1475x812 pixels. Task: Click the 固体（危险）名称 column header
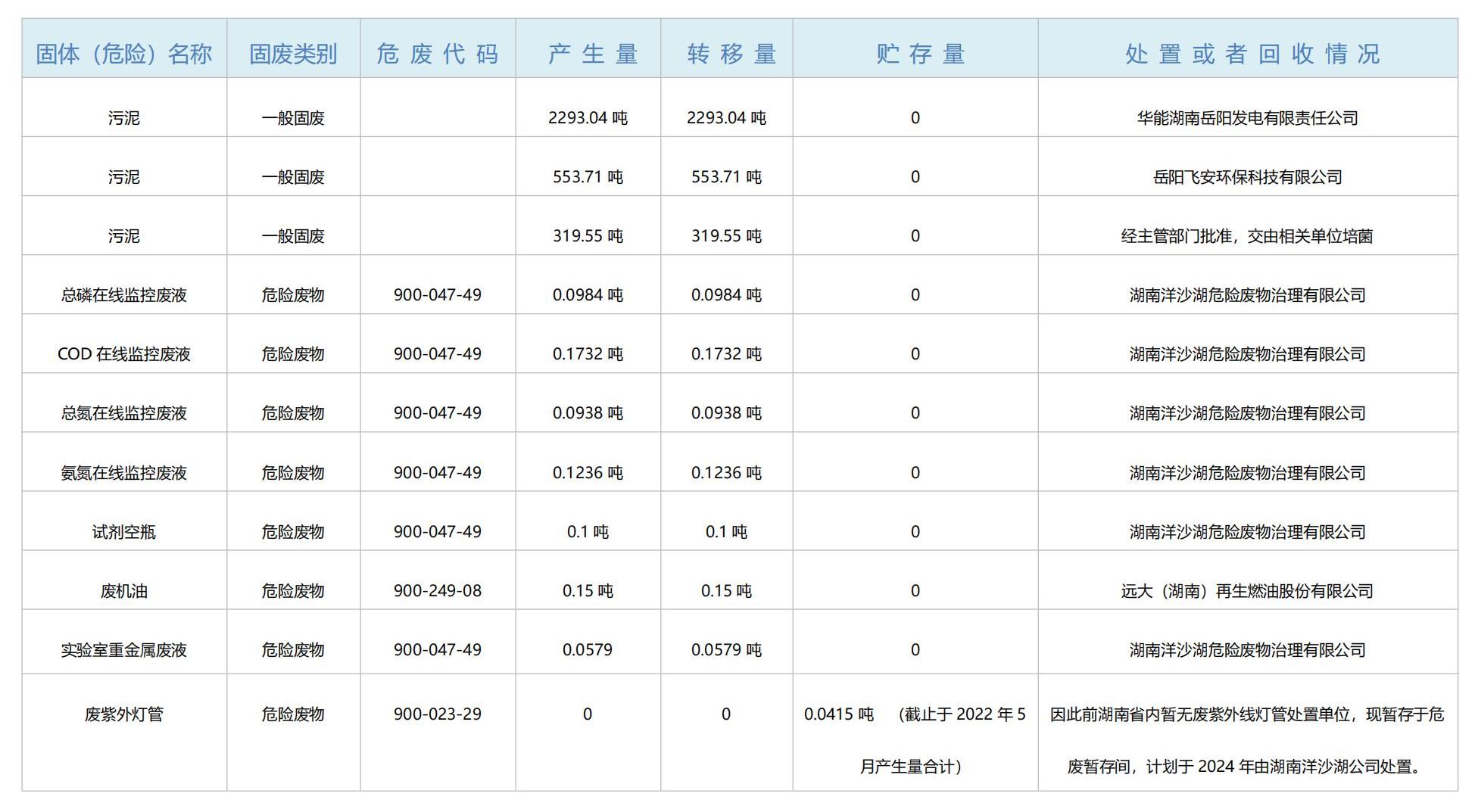[123, 51]
